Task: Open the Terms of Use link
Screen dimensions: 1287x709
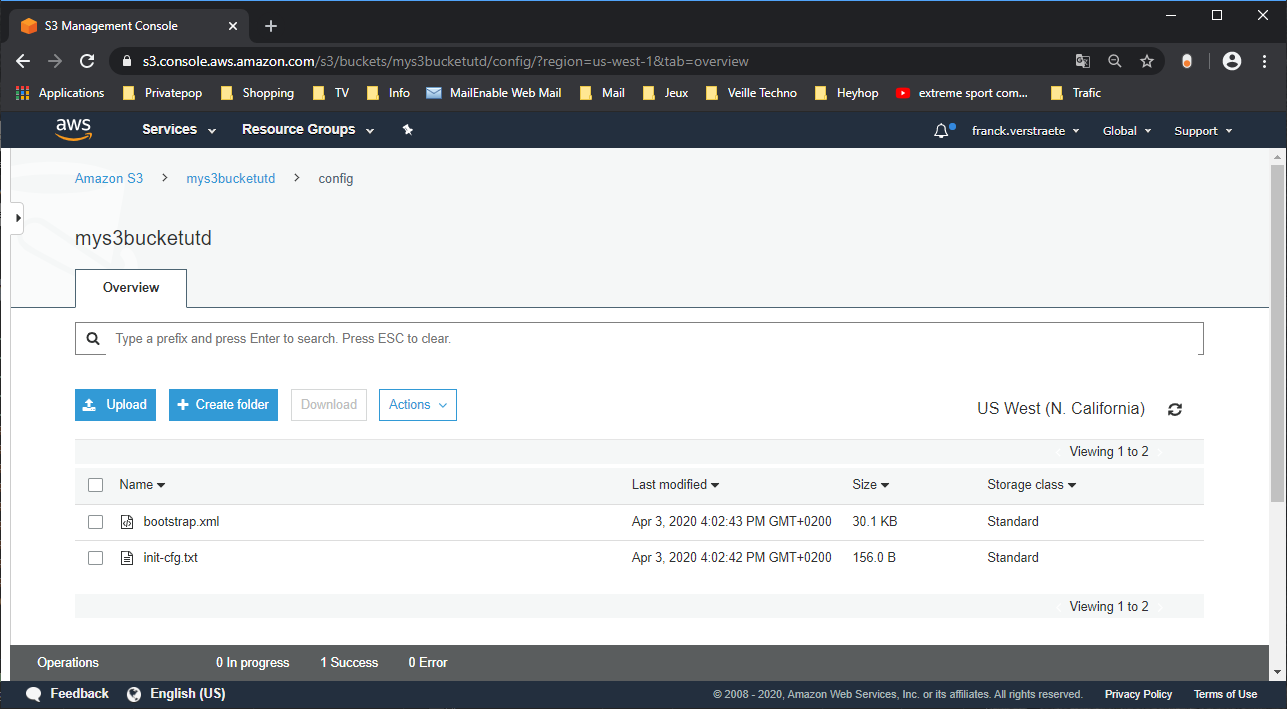Action: click(x=1225, y=694)
